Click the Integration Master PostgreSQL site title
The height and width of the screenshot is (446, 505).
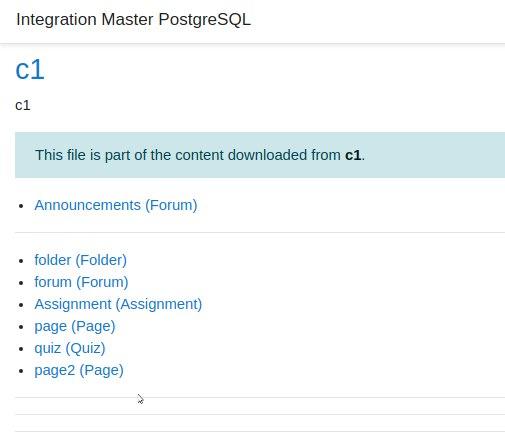click(x=133, y=19)
